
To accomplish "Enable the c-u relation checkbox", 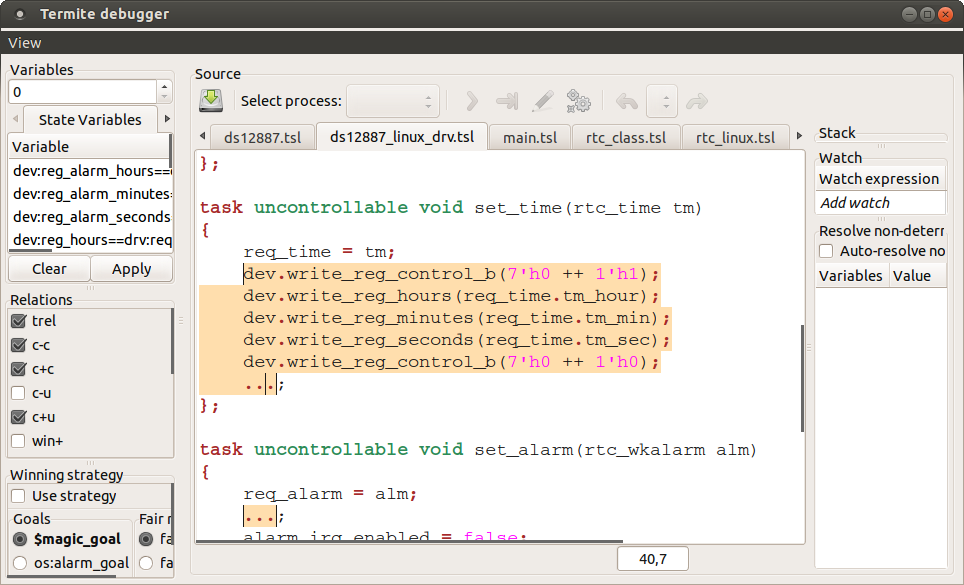I will click(18, 393).
